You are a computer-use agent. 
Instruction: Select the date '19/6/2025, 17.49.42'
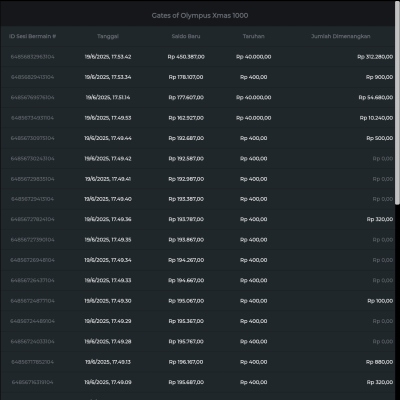pyautogui.click(x=108, y=159)
